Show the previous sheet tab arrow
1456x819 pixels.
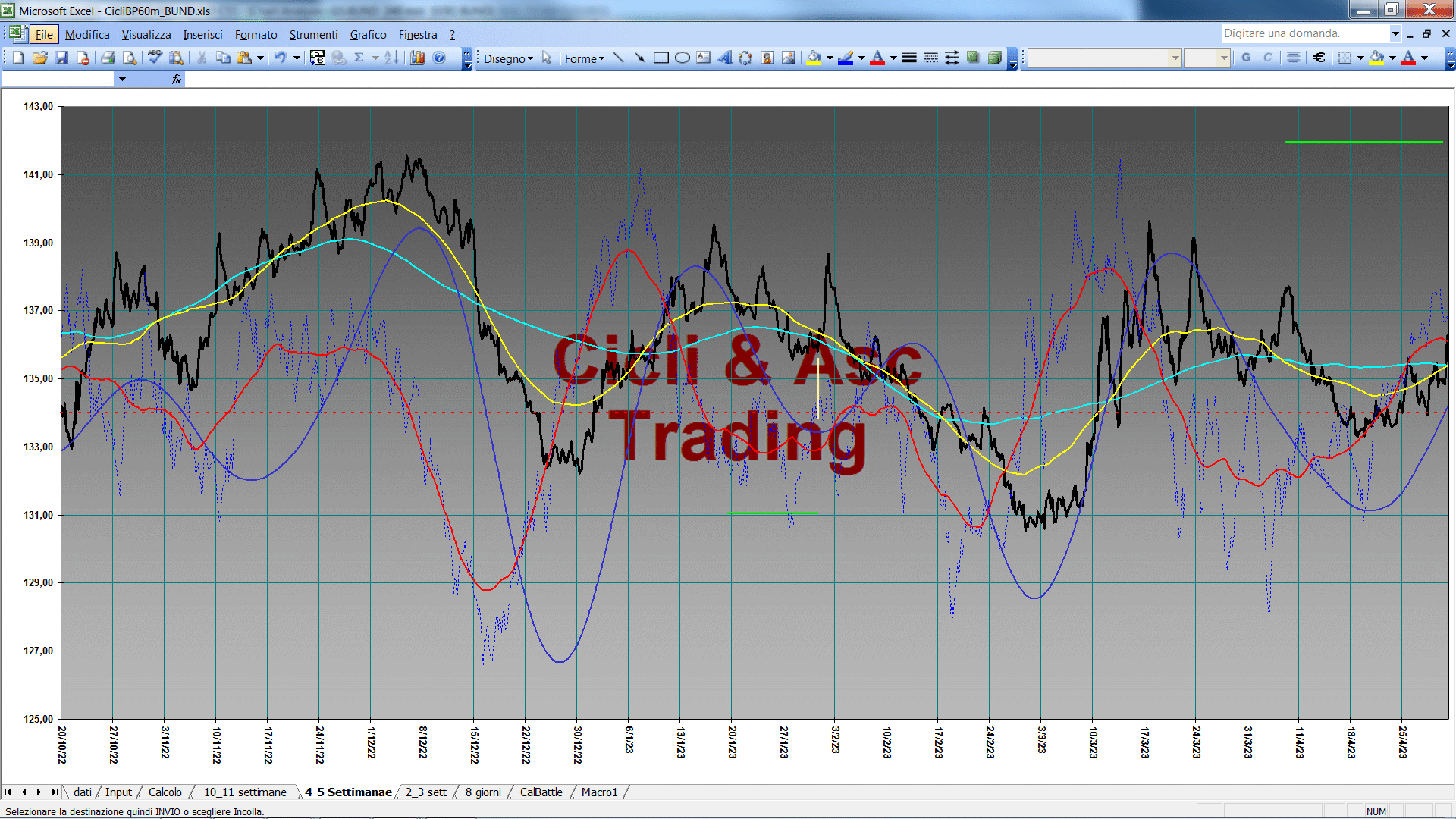(24, 792)
